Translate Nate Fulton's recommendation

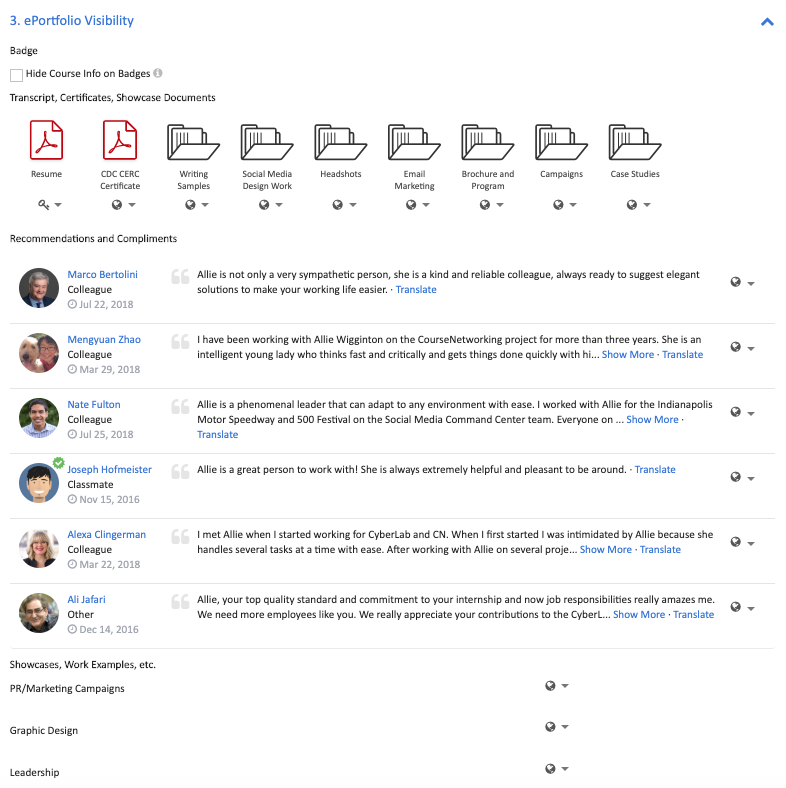[218, 434]
